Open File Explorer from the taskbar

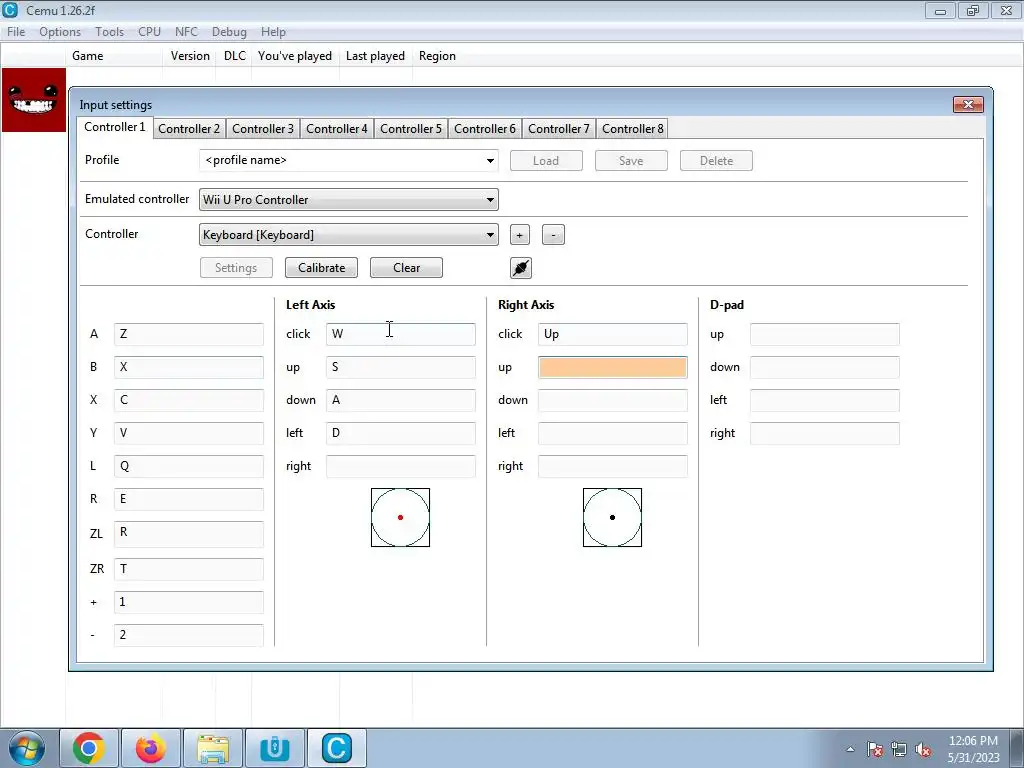213,748
